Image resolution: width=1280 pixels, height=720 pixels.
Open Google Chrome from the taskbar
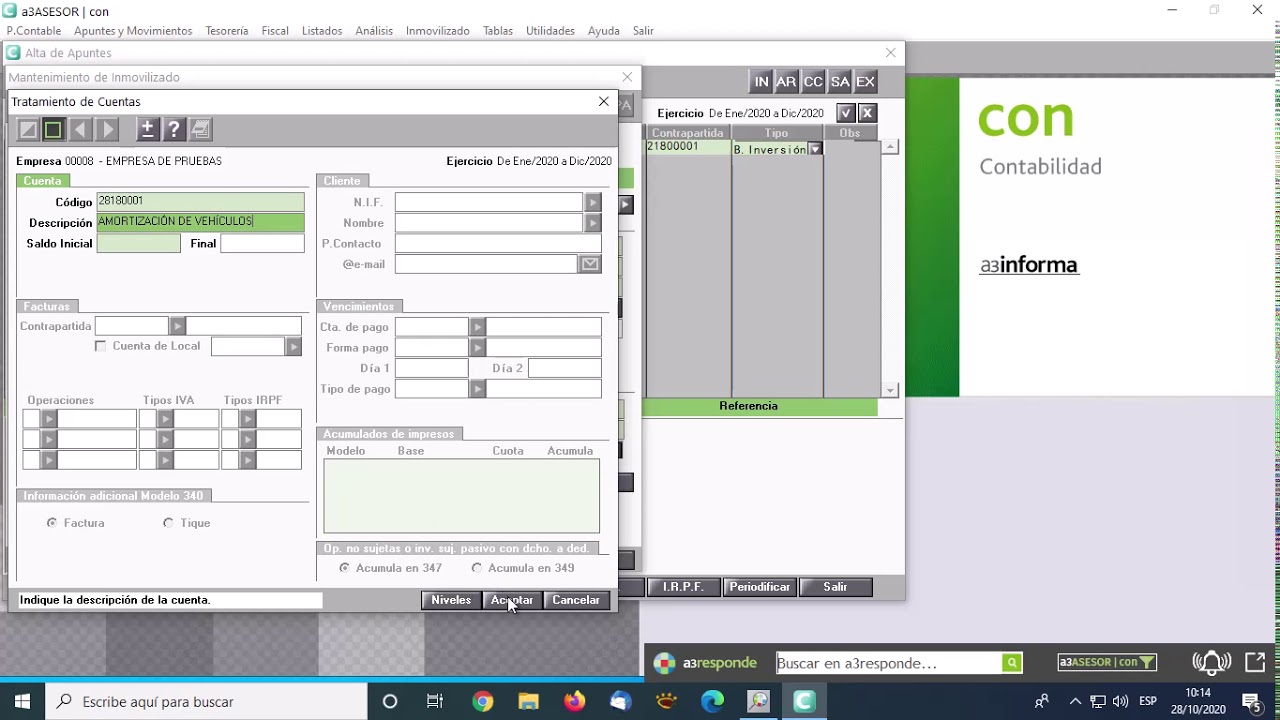click(483, 702)
